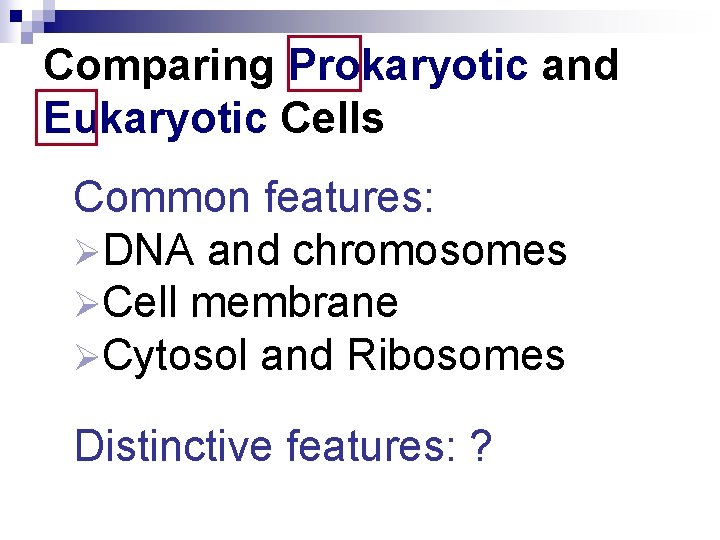
Task: Click the word 'chromosomes'
Action: (430, 251)
